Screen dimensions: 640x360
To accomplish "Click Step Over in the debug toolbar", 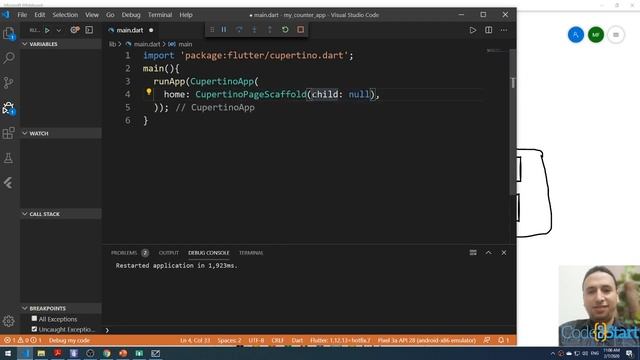I will click(239, 30).
